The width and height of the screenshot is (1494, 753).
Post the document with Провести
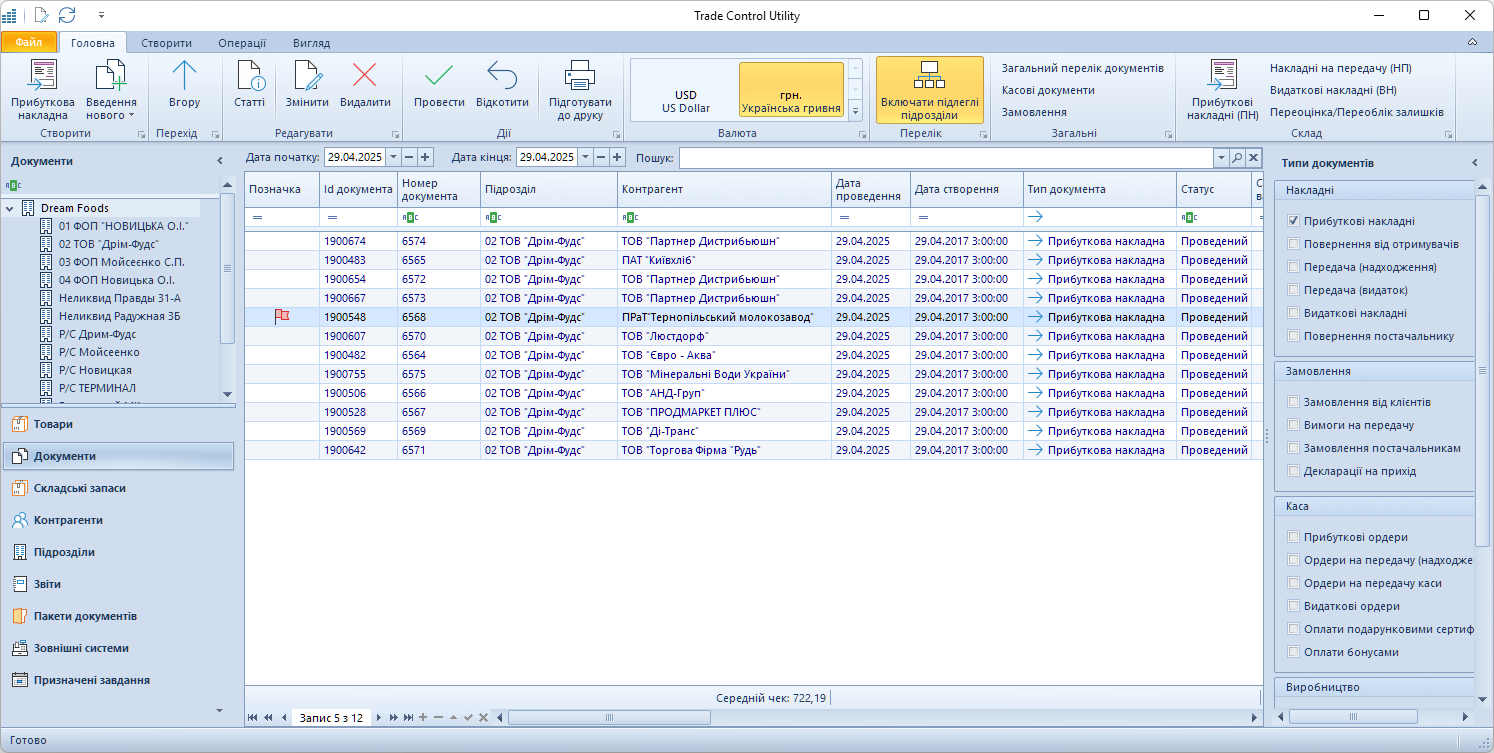[439, 84]
